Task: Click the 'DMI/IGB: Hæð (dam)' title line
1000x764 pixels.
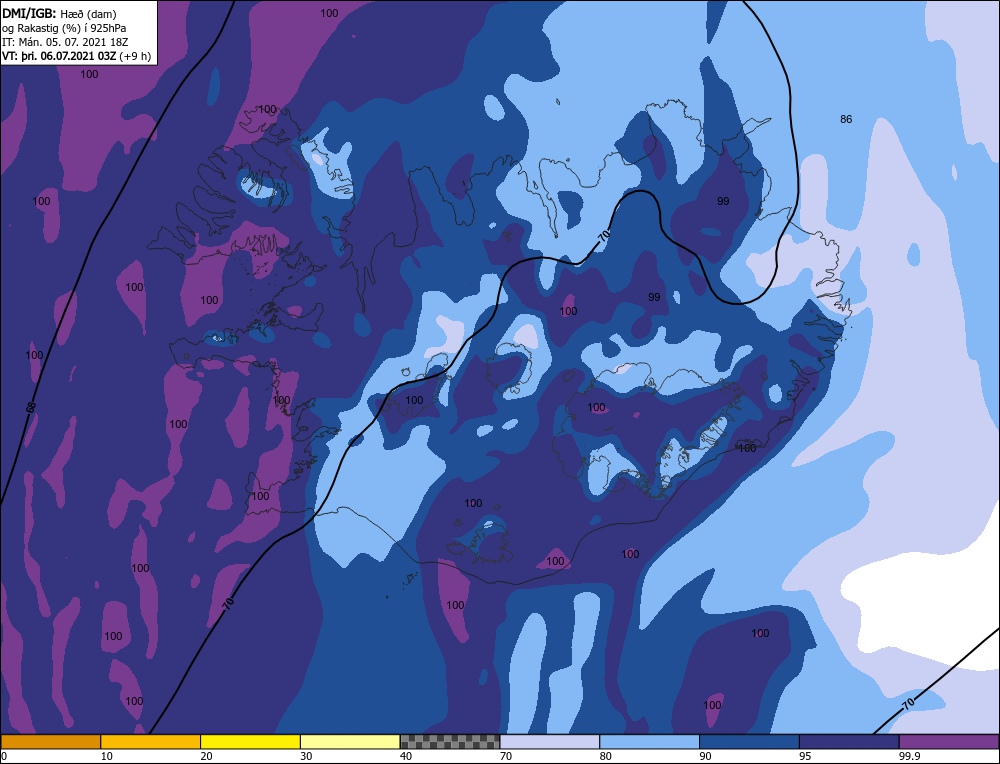Action: 59,12
